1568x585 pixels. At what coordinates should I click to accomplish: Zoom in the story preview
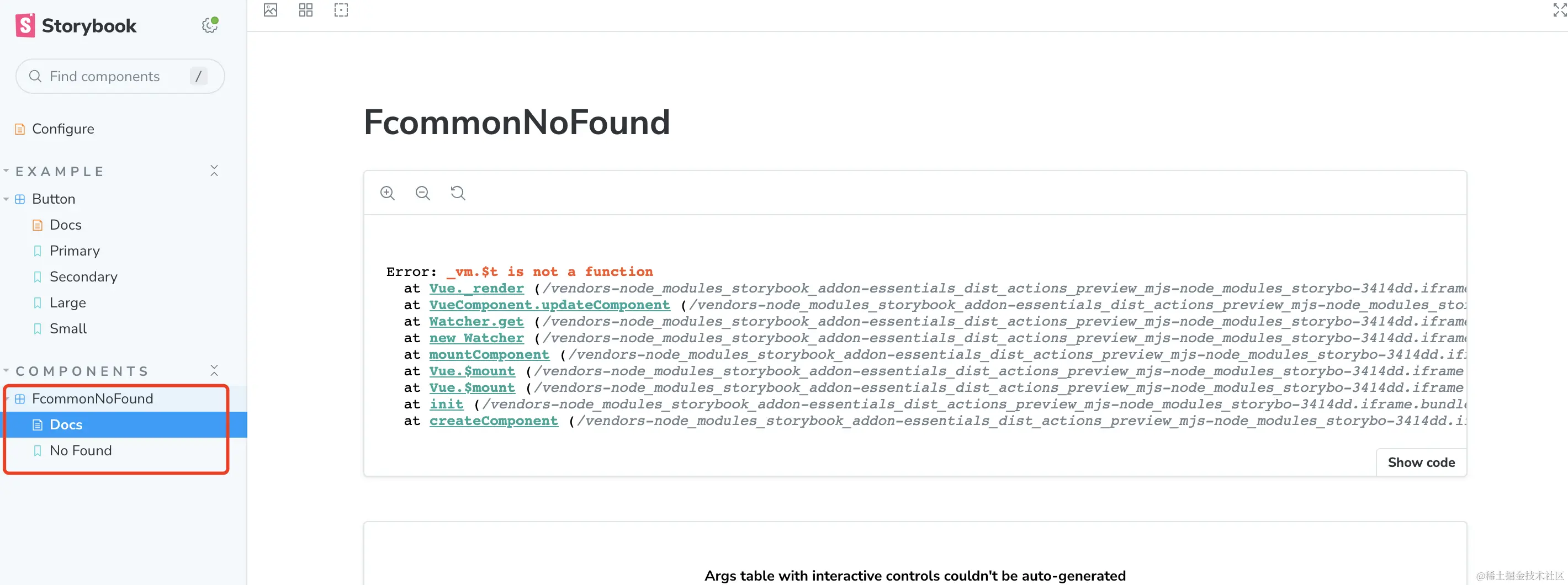point(388,193)
